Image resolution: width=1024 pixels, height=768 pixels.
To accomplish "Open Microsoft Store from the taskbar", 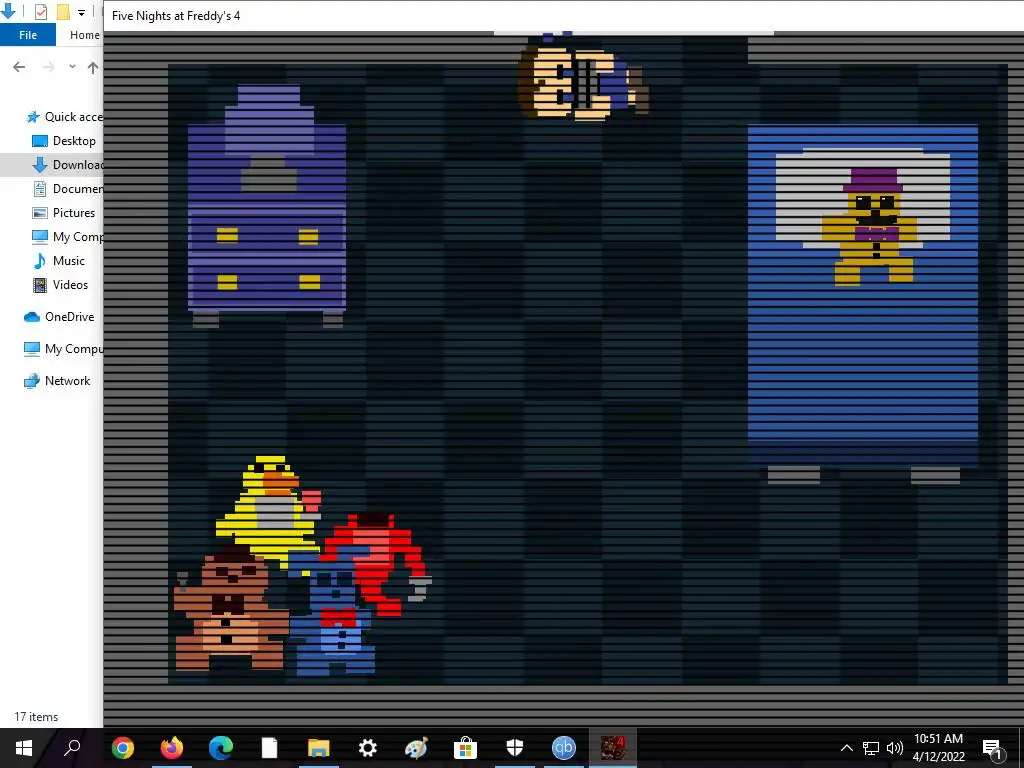I will point(466,747).
